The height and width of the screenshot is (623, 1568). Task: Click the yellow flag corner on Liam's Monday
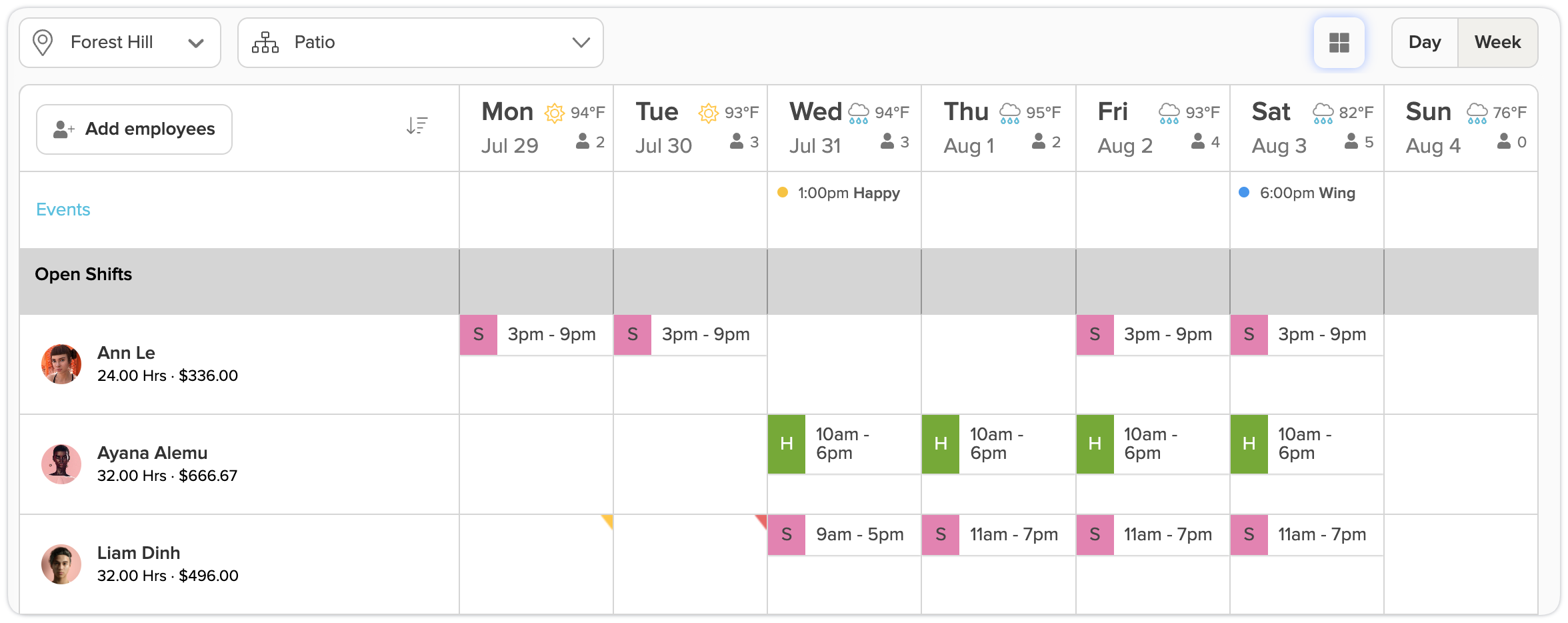coord(608,520)
